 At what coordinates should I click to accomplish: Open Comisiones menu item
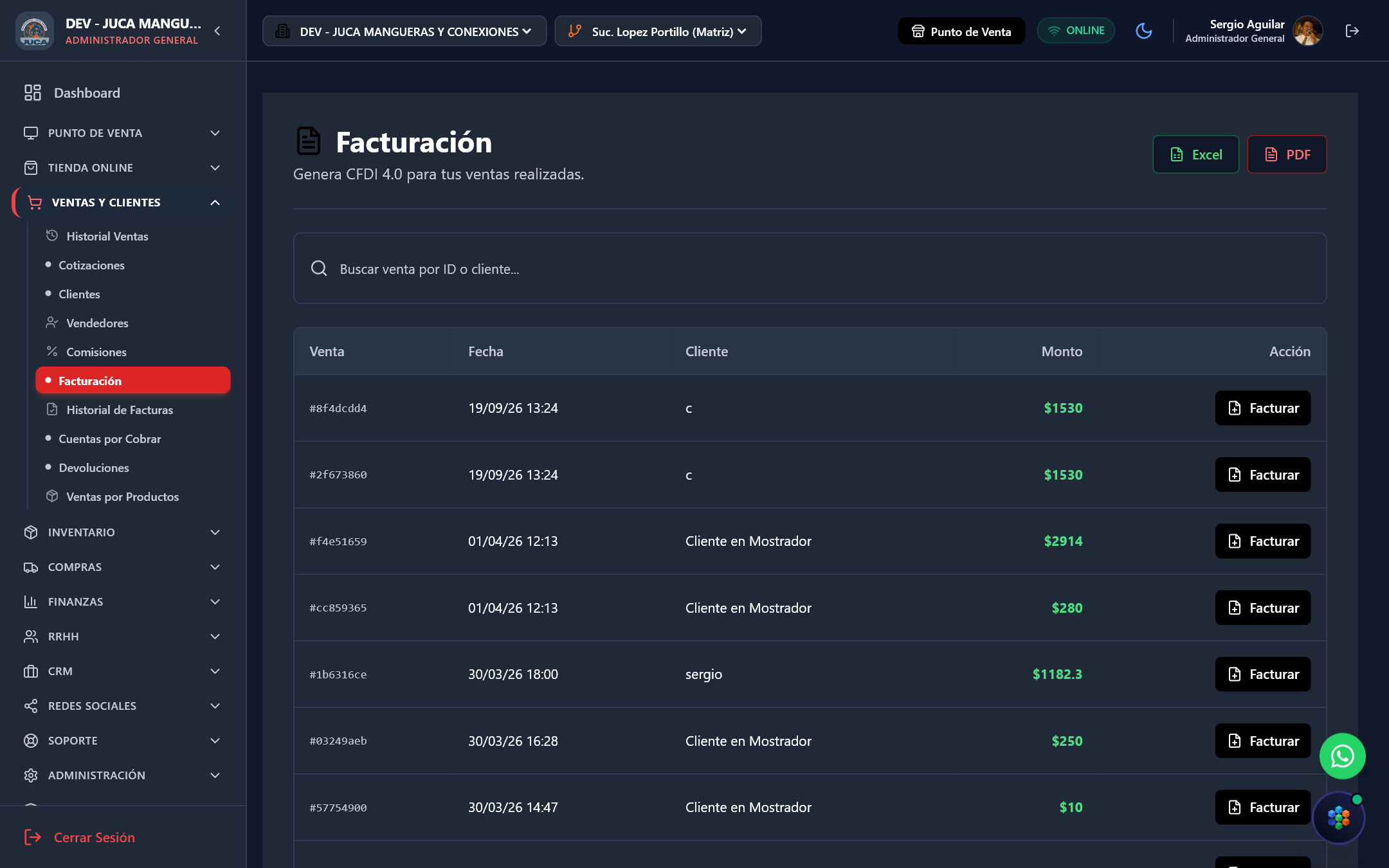pyautogui.click(x=132, y=352)
